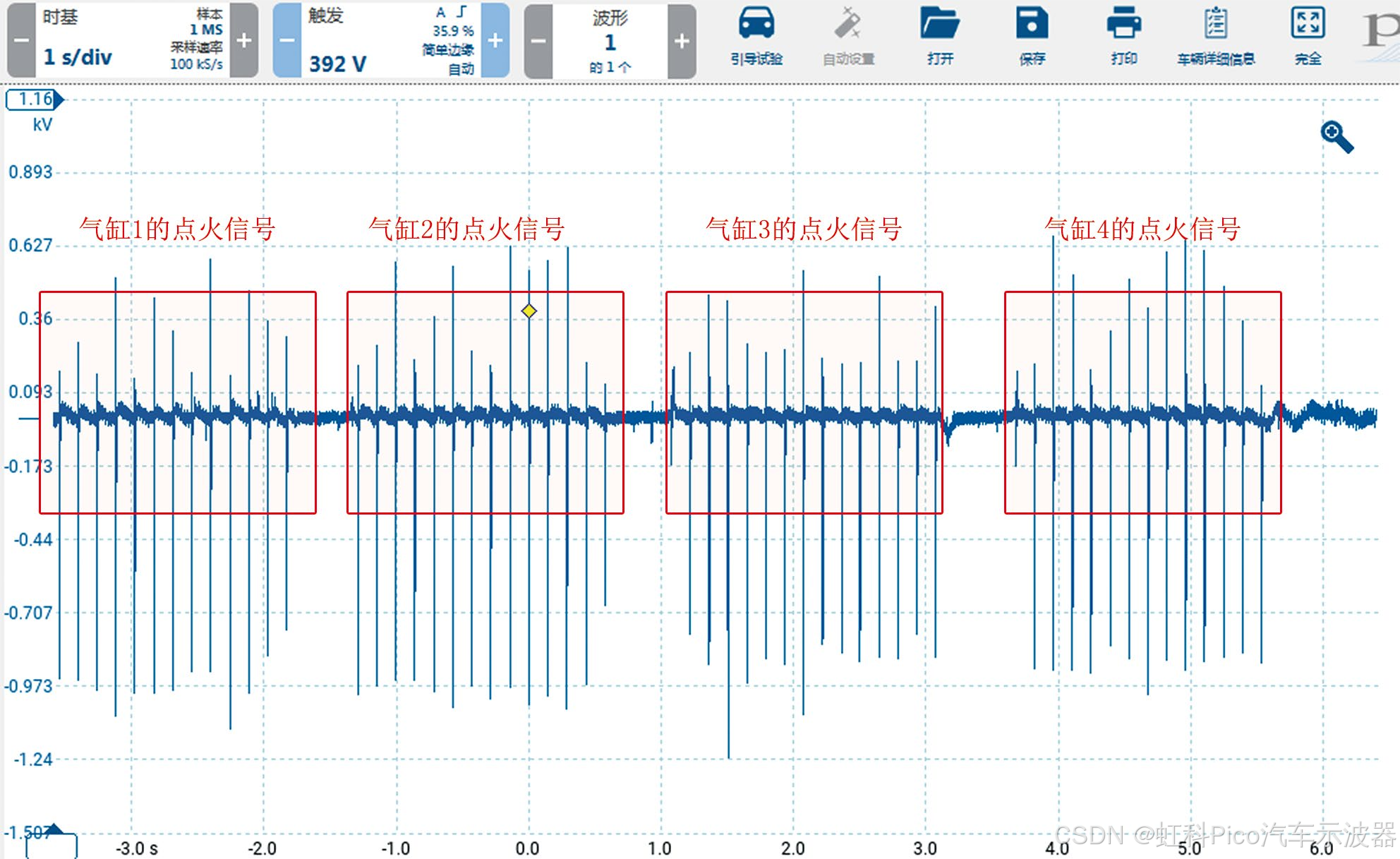1400x859 pixels.
Task: Toggle fullscreen with the expand icon
Action: (x=1307, y=23)
